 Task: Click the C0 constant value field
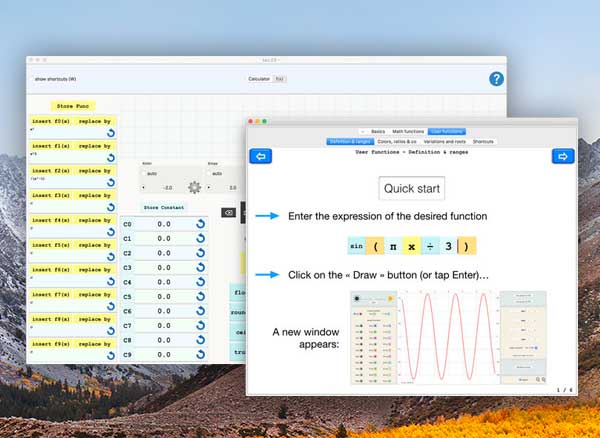(x=164, y=224)
